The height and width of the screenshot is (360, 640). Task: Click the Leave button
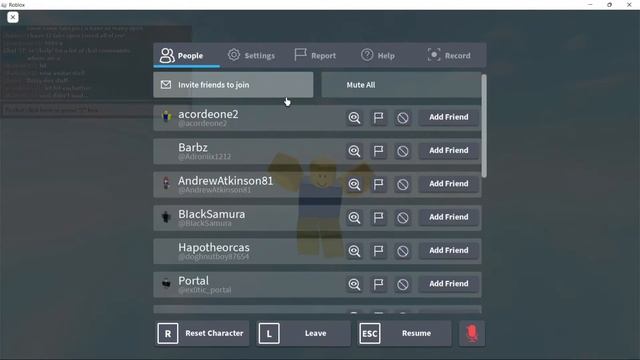pyautogui.click(x=303, y=333)
